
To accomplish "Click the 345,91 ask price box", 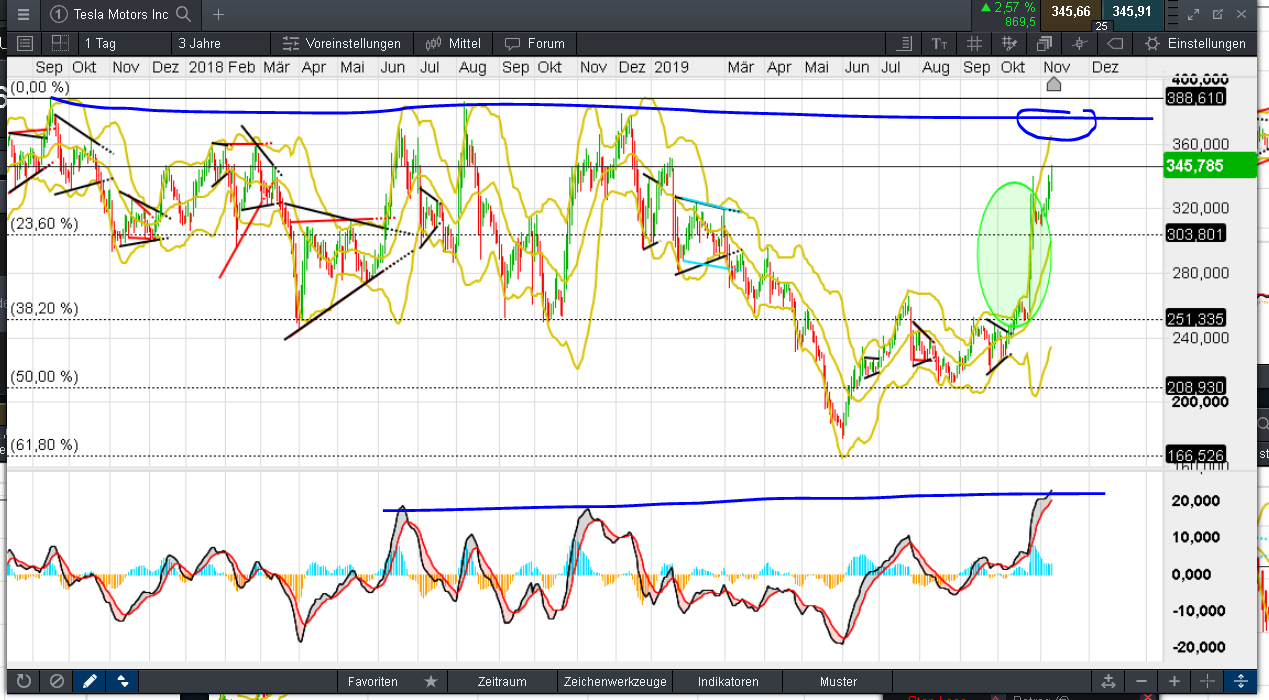I will tap(1129, 12).
